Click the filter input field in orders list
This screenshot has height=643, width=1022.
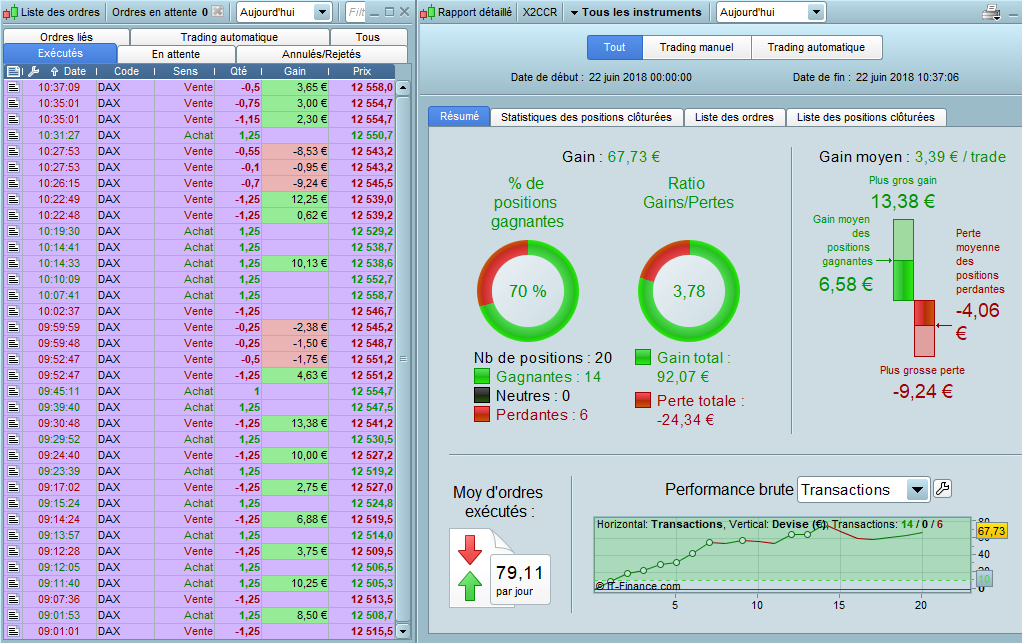click(x=356, y=12)
